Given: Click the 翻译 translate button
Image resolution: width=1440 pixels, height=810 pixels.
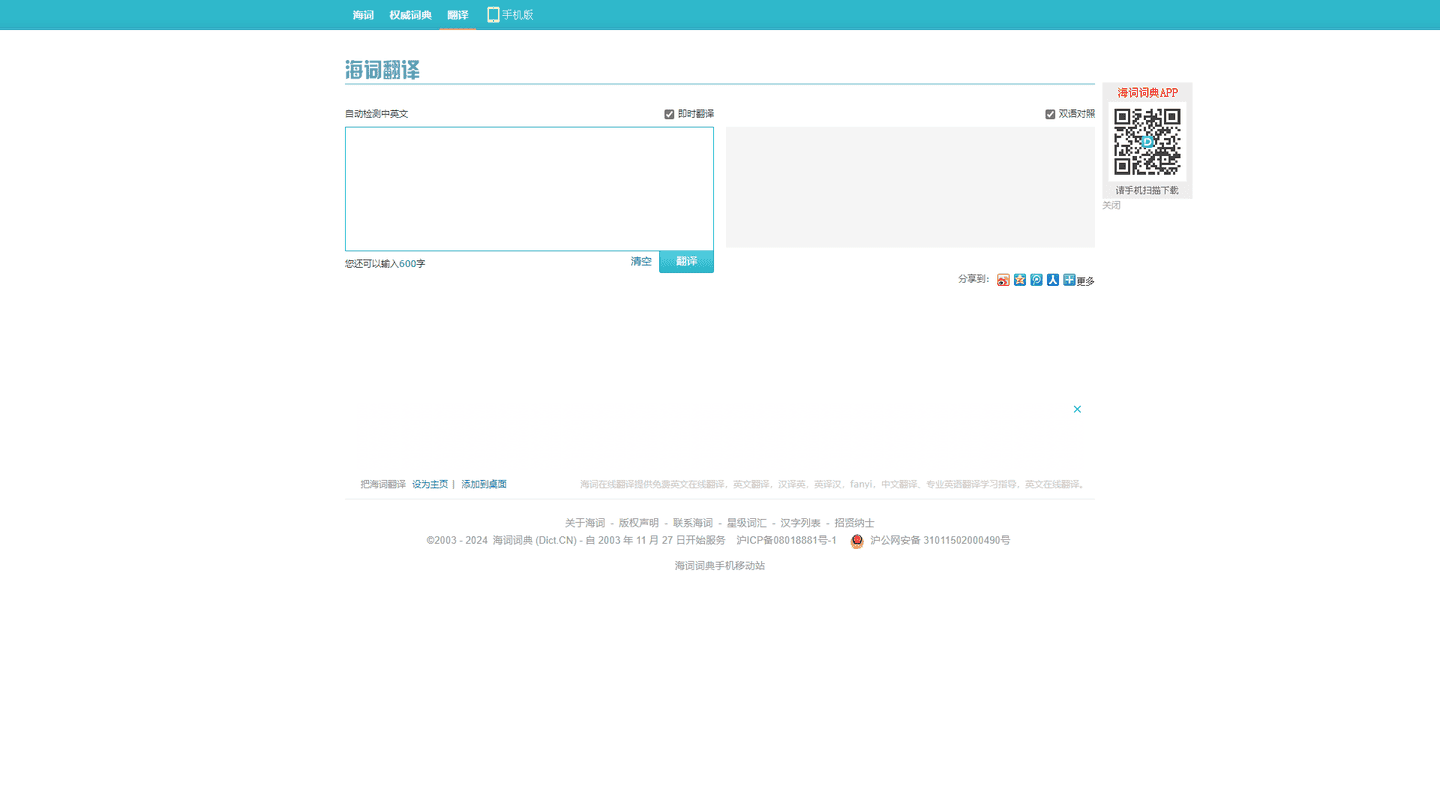Looking at the screenshot, I should (x=686, y=261).
